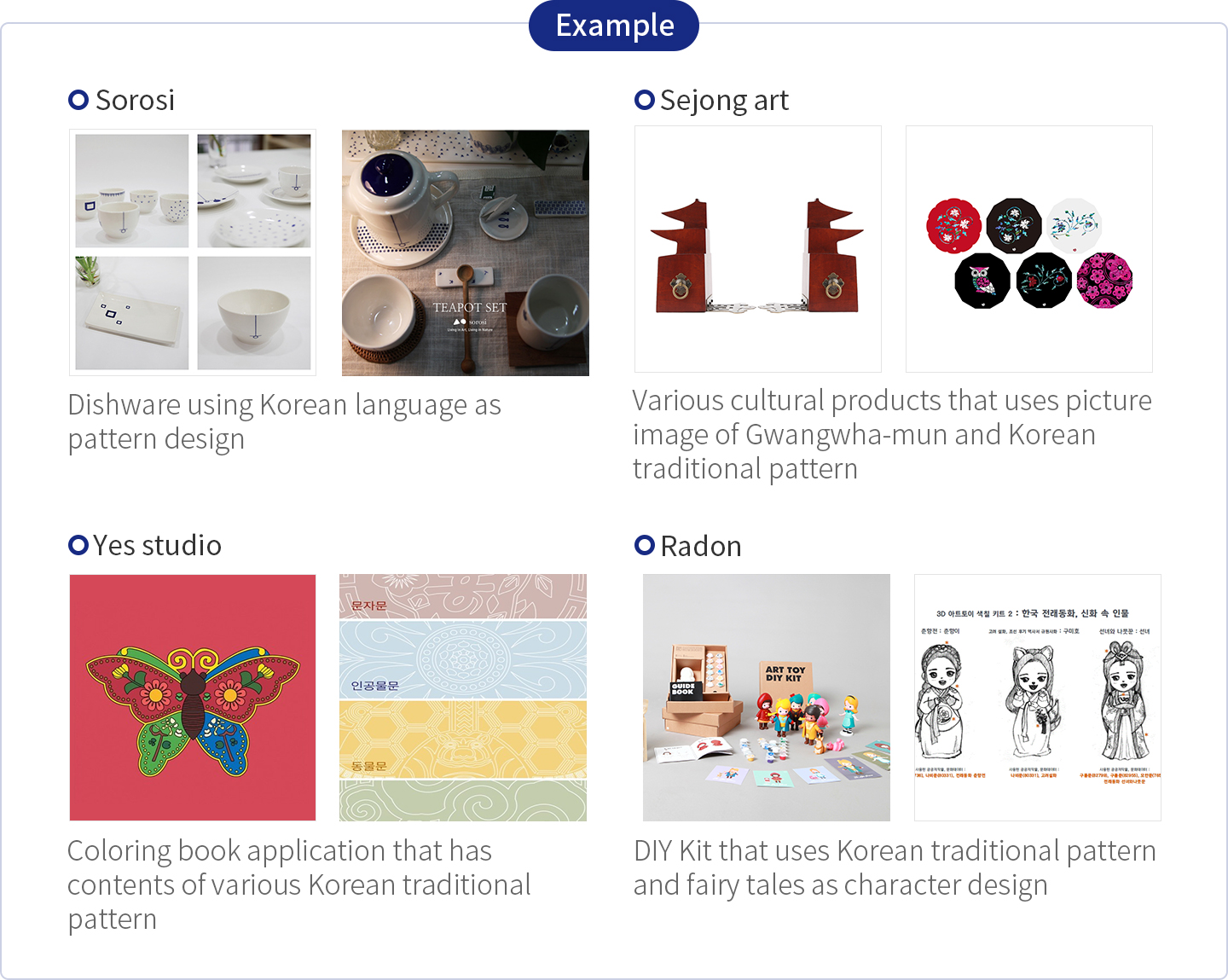Viewport: 1228px width, 980px height.
Task: Click the Example header badge
Action: point(614,26)
